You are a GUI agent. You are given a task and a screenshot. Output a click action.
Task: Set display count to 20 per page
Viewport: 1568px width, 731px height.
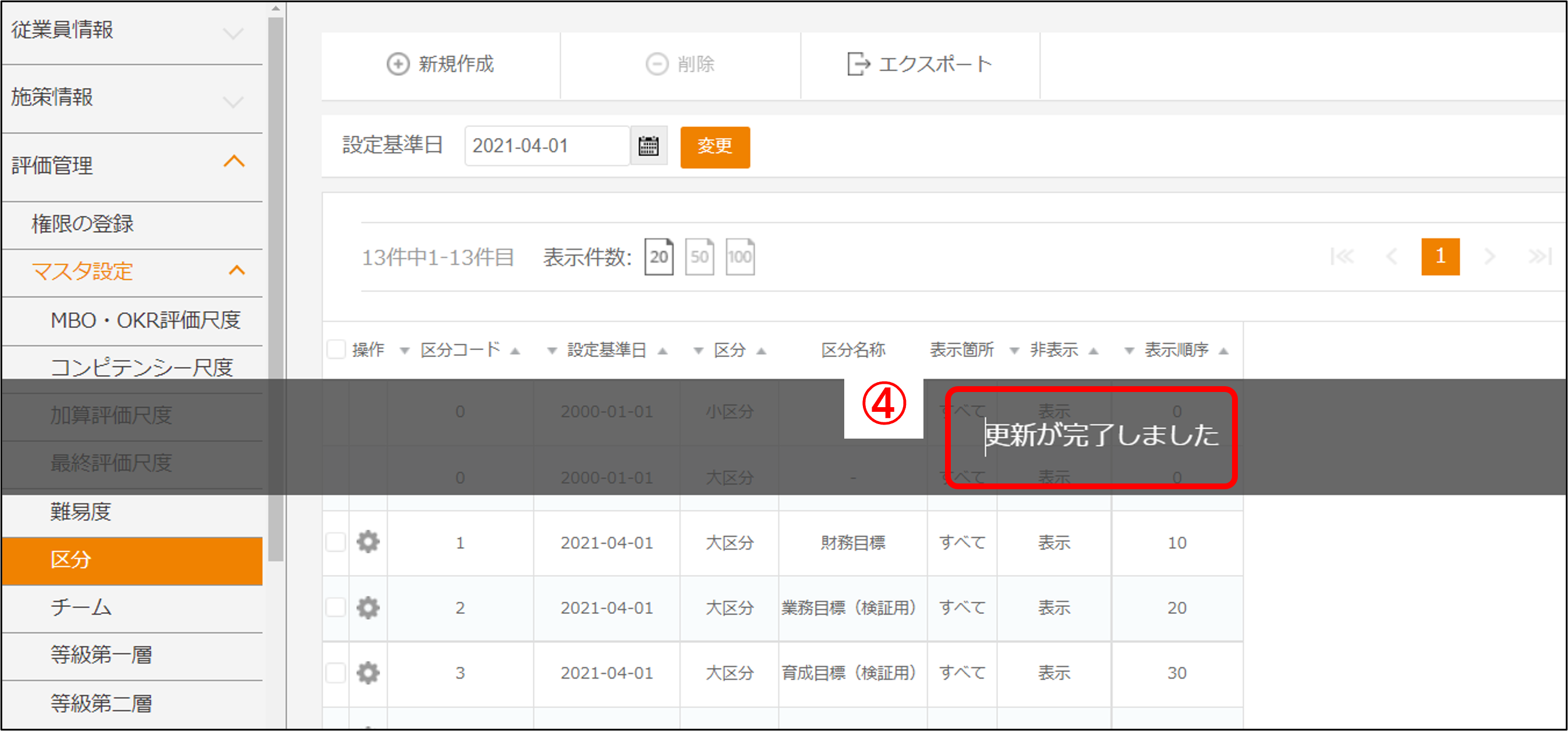pyautogui.click(x=659, y=256)
